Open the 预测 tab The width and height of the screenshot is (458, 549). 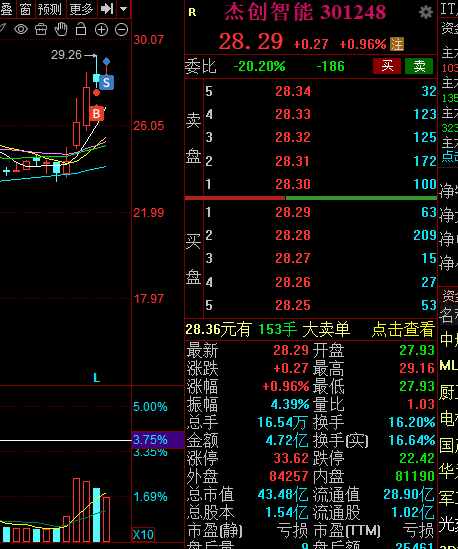click(50, 9)
